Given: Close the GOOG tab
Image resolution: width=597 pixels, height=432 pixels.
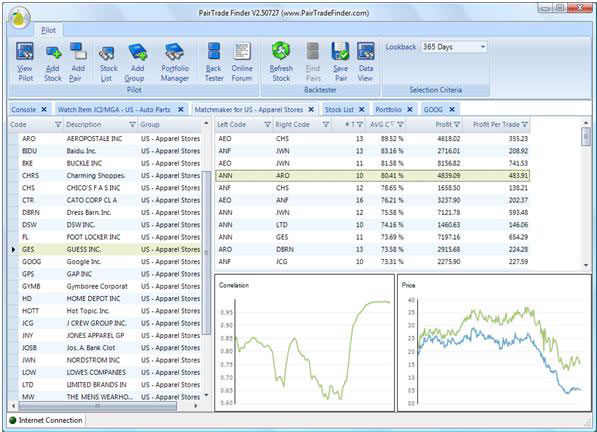Looking at the screenshot, I should pos(452,110).
